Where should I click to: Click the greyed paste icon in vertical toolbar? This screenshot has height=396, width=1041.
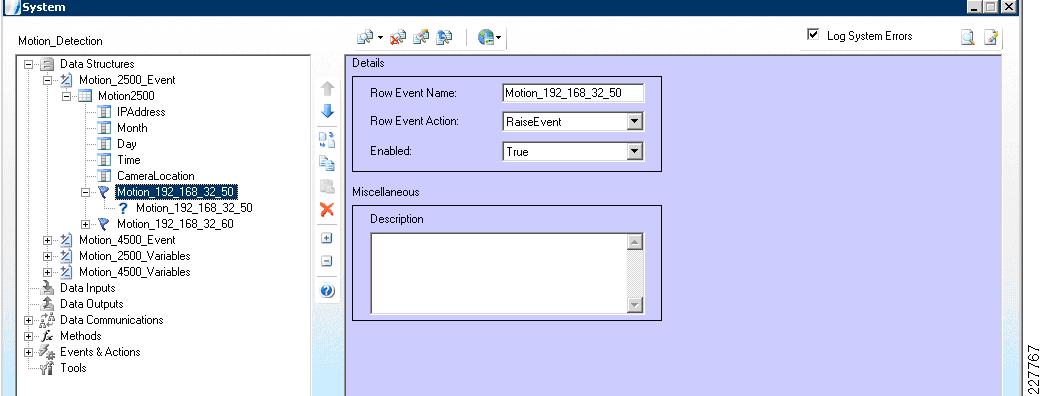[327, 187]
